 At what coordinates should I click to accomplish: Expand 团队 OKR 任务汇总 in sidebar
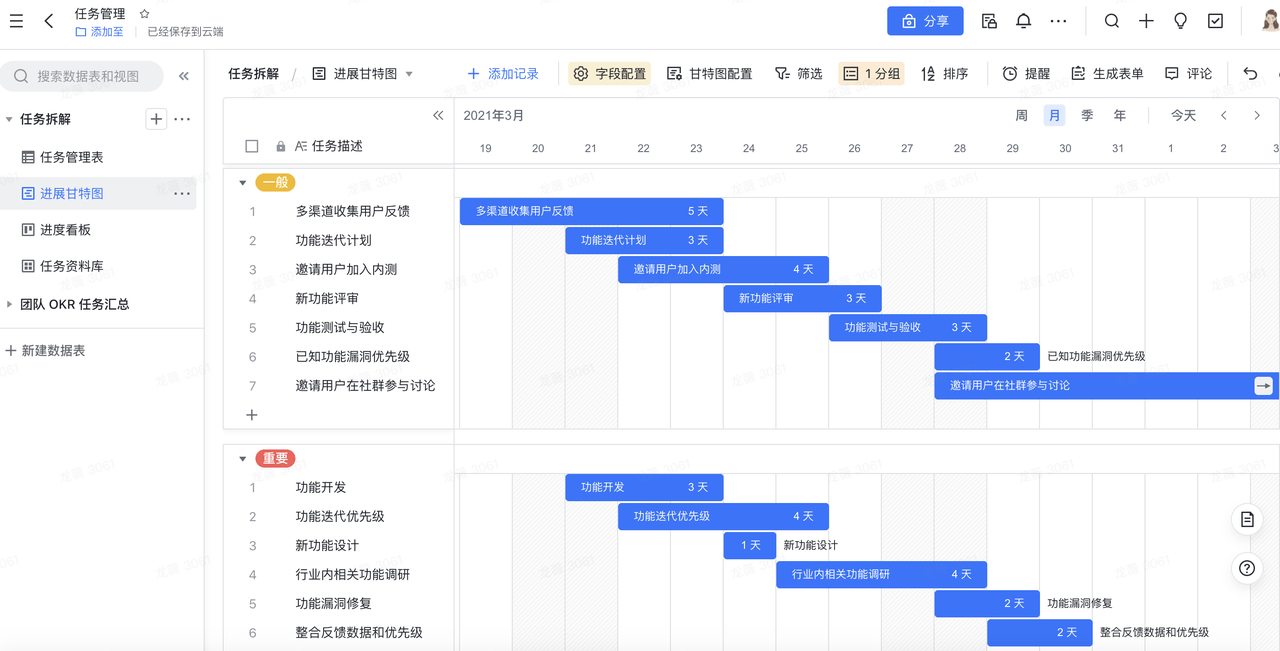[x=10, y=304]
